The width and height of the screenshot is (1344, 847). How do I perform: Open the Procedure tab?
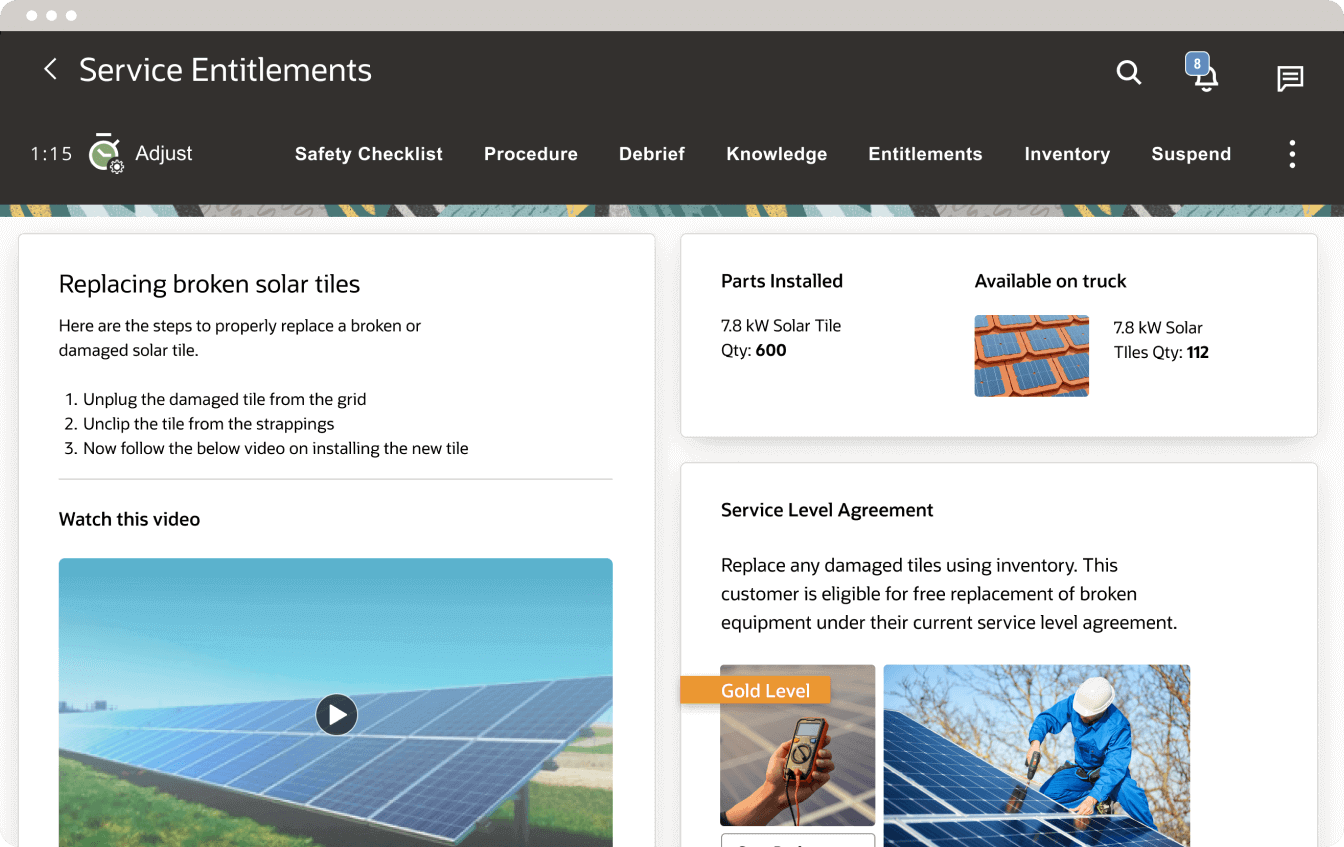531,153
